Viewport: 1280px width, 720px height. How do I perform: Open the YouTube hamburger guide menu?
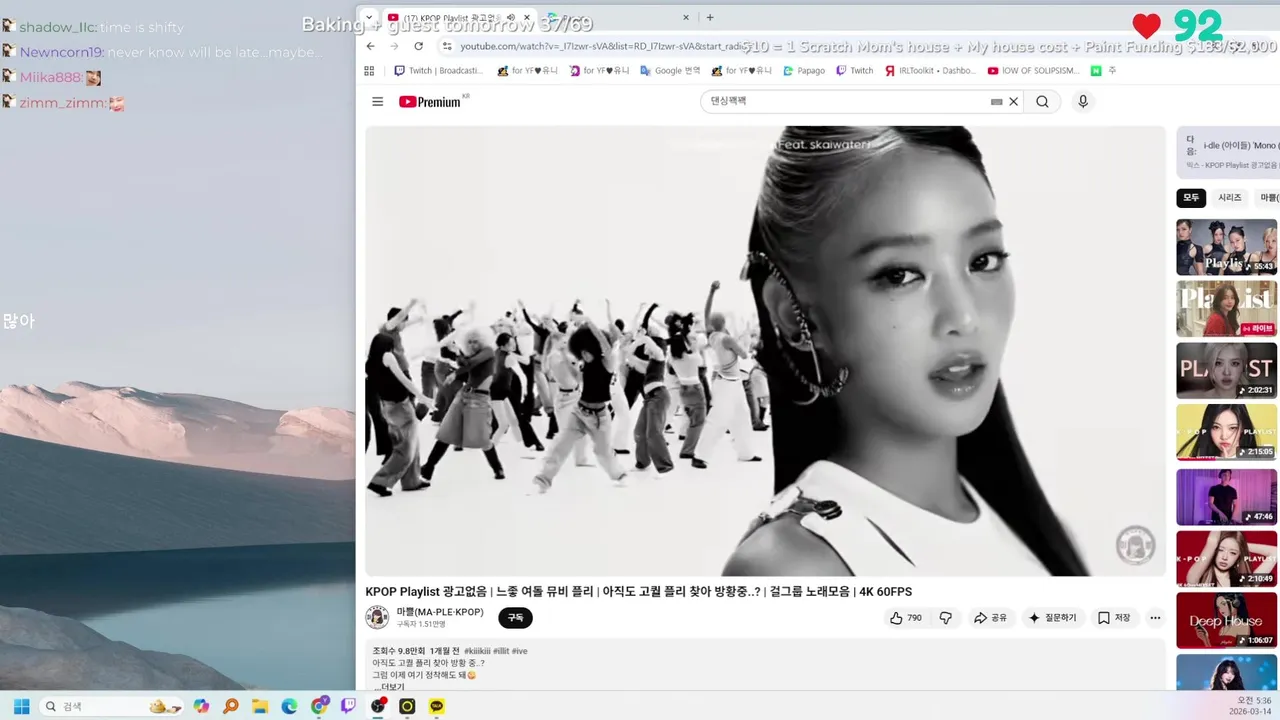377,101
